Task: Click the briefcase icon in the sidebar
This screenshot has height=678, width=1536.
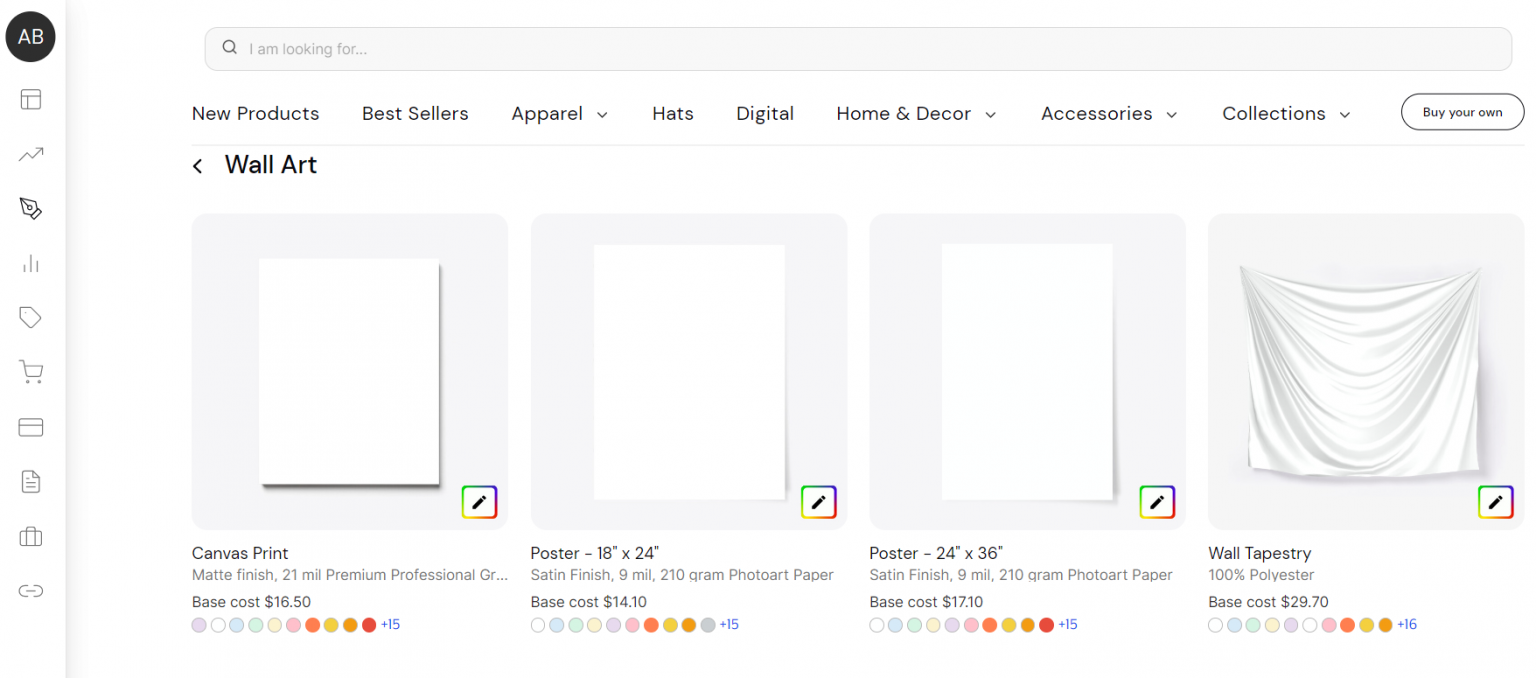Action: coord(30,537)
